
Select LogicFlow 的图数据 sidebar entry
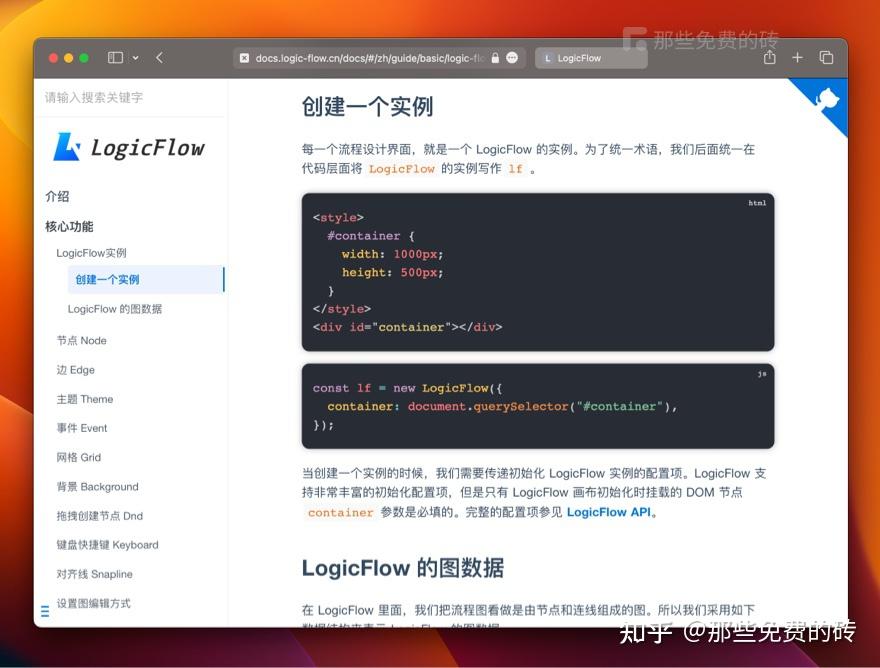114,309
